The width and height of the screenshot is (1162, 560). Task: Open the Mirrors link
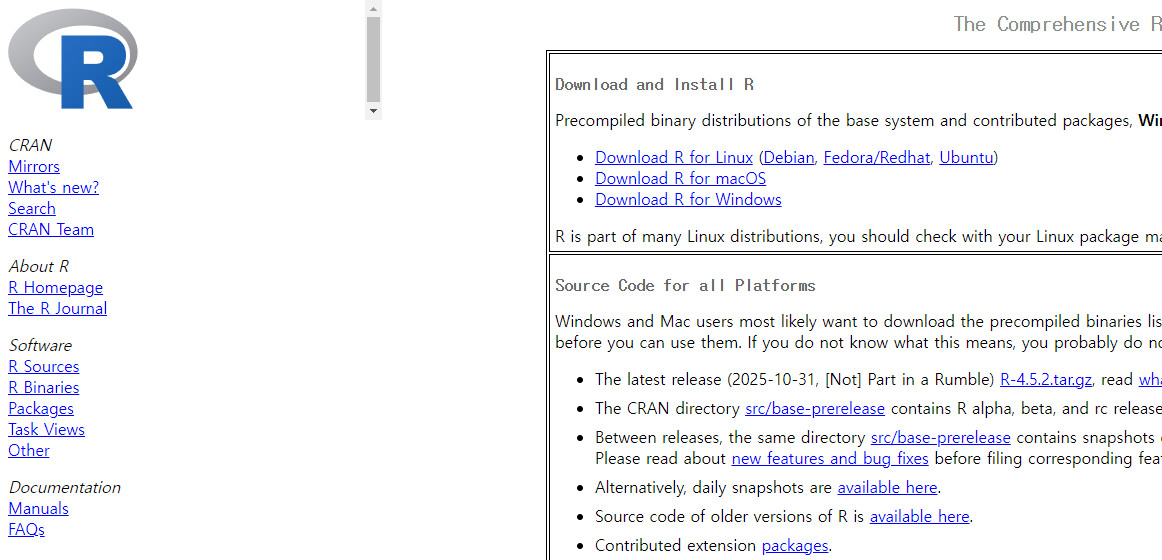[34, 167]
